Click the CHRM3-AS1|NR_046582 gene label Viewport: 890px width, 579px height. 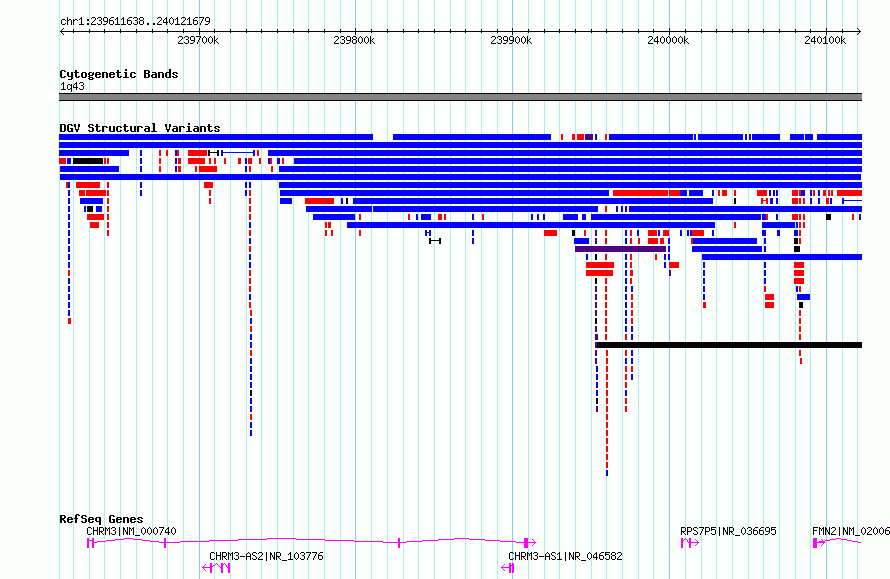pos(565,556)
